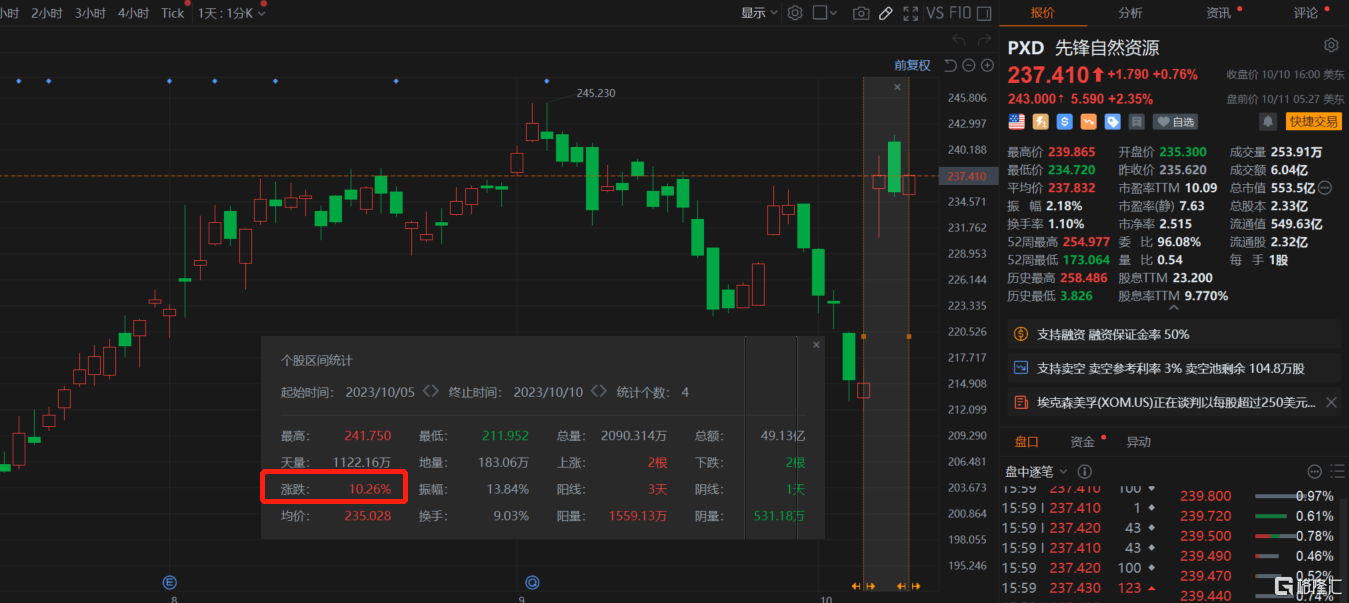Open the 1天:1分K period dropdown
This screenshot has height=603, width=1349.
(x=227, y=13)
